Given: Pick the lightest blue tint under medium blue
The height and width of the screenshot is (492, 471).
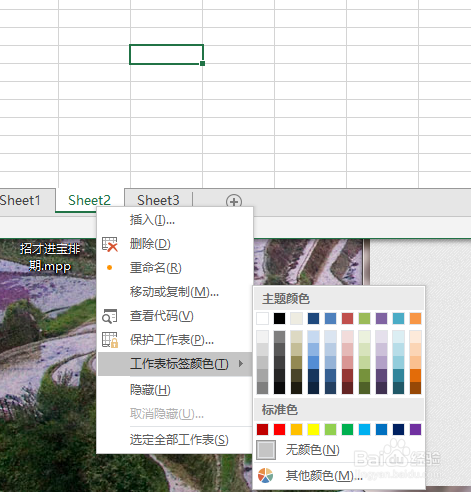Looking at the screenshot, I should [330, 337].
